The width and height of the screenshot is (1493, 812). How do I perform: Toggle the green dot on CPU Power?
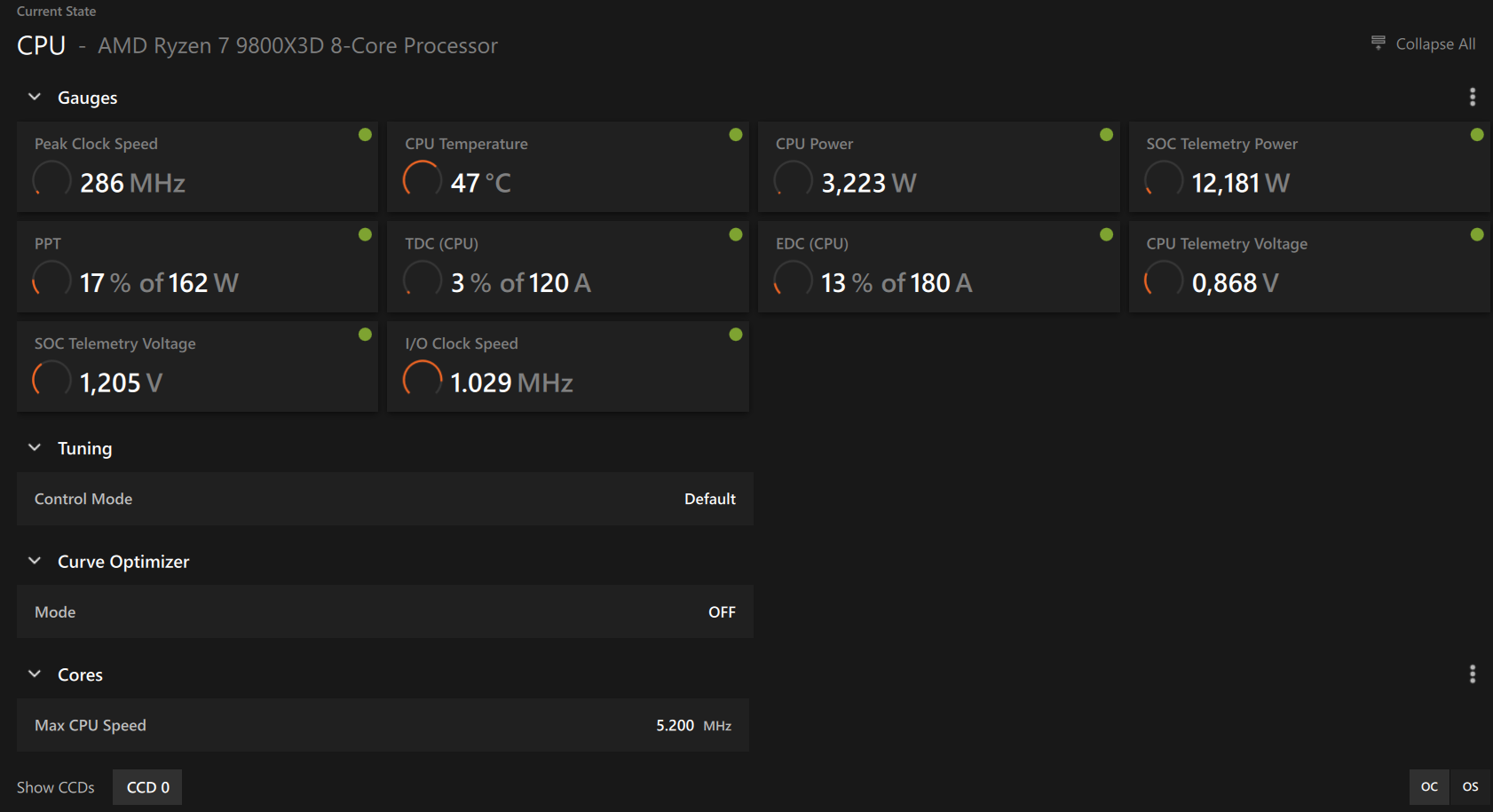click(1106, 135)
